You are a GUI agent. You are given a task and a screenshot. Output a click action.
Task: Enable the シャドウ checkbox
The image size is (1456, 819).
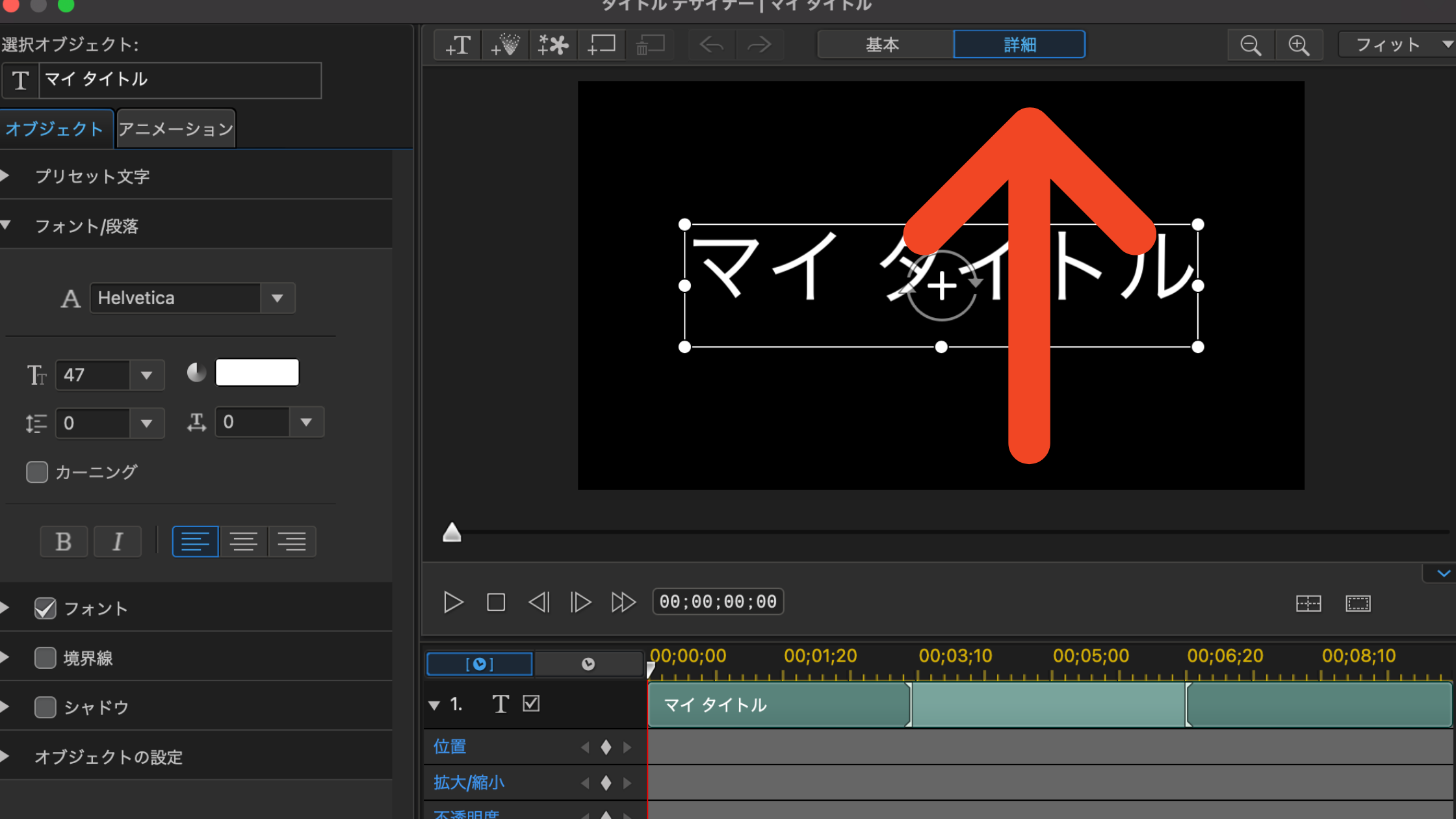tap(45, 707)
